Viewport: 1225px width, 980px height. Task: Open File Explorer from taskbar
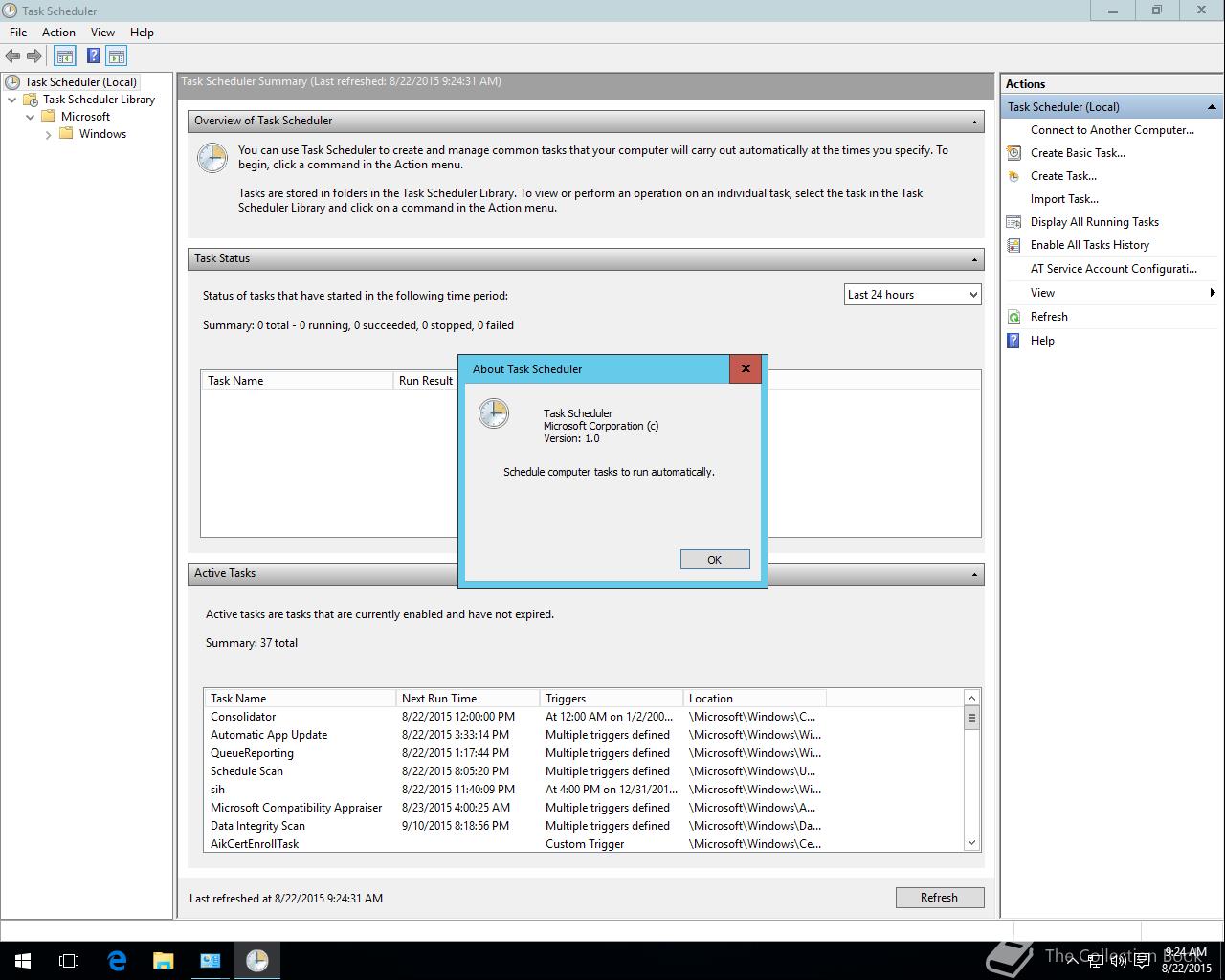[x=164, y=961]
